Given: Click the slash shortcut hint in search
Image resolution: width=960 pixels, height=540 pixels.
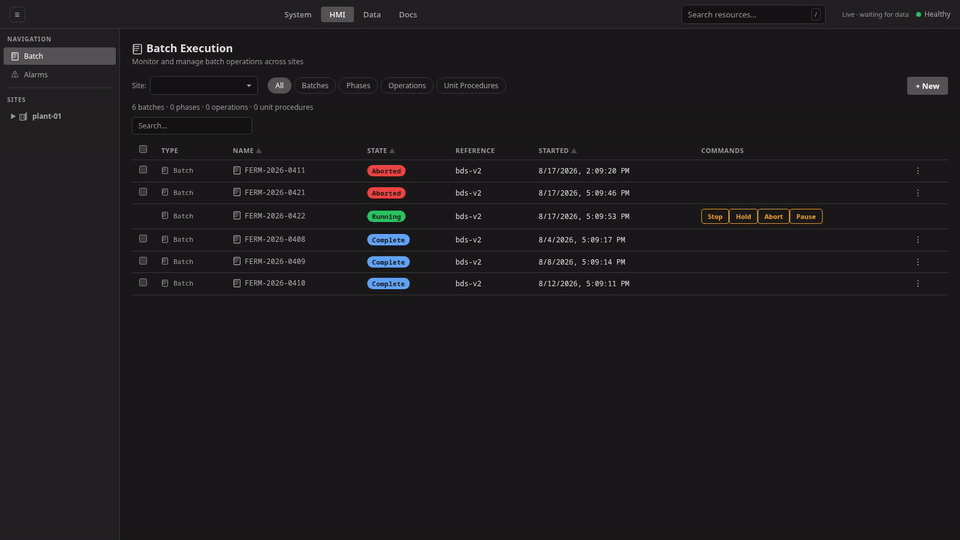Looking at the screenshot, I should tap(816, 15).
